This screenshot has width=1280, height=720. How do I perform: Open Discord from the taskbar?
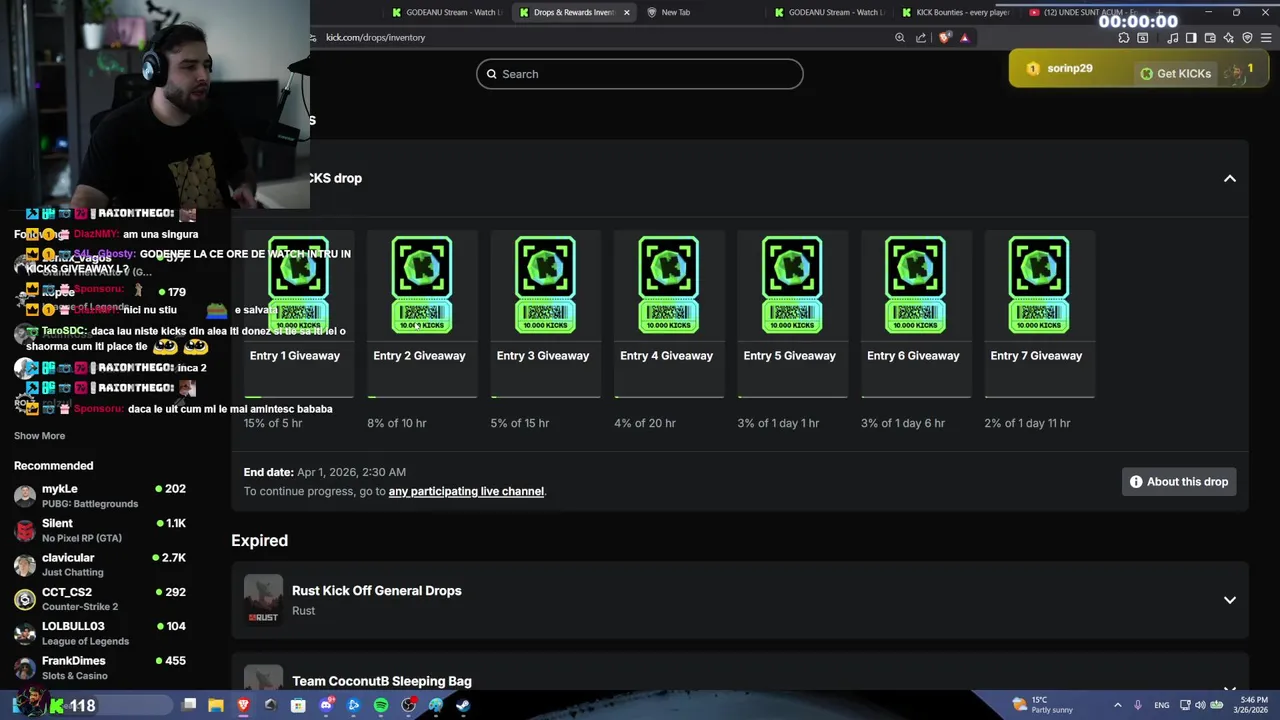coord(326,705)
